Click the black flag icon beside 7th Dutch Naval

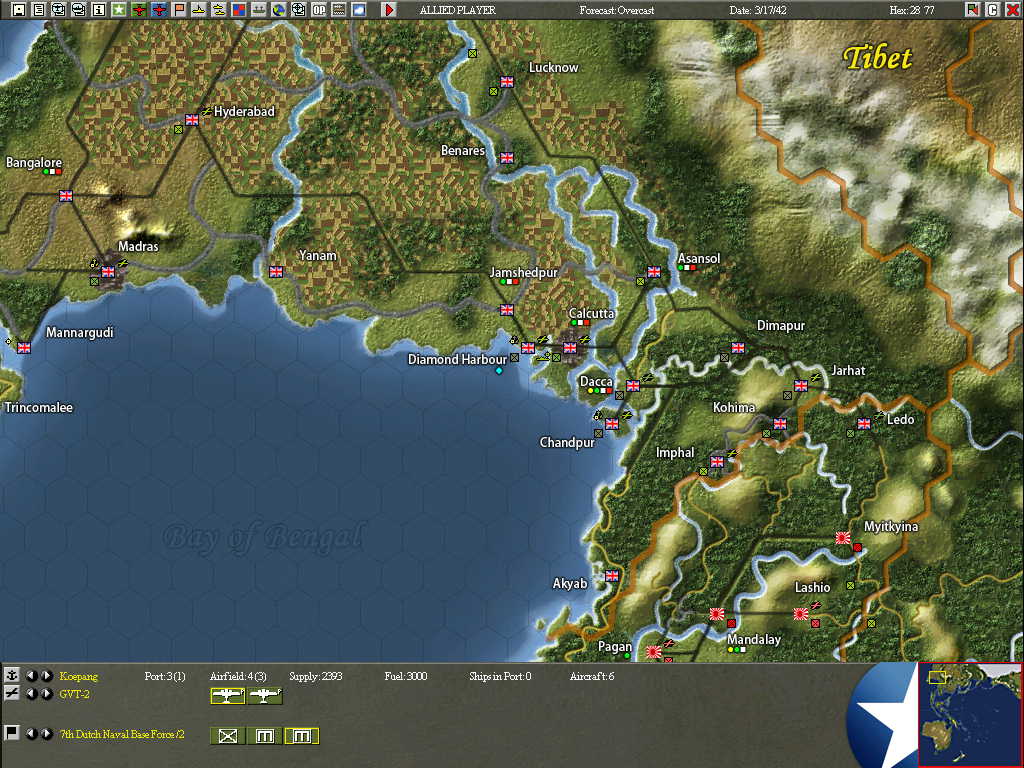(11, 733)
